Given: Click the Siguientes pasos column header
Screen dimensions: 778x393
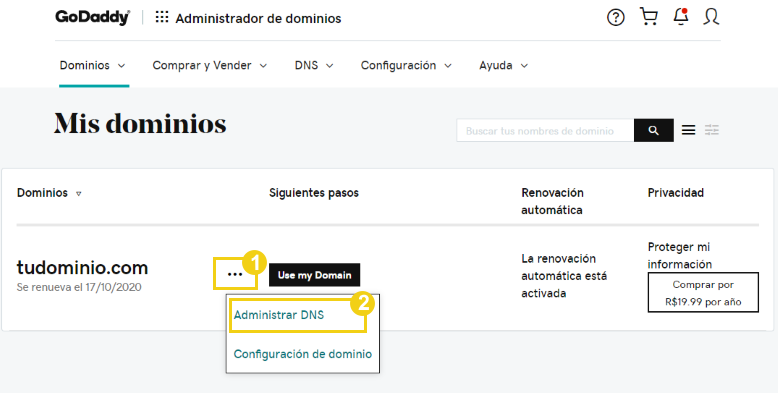Looking at the screenshot, I should point(314,193).
